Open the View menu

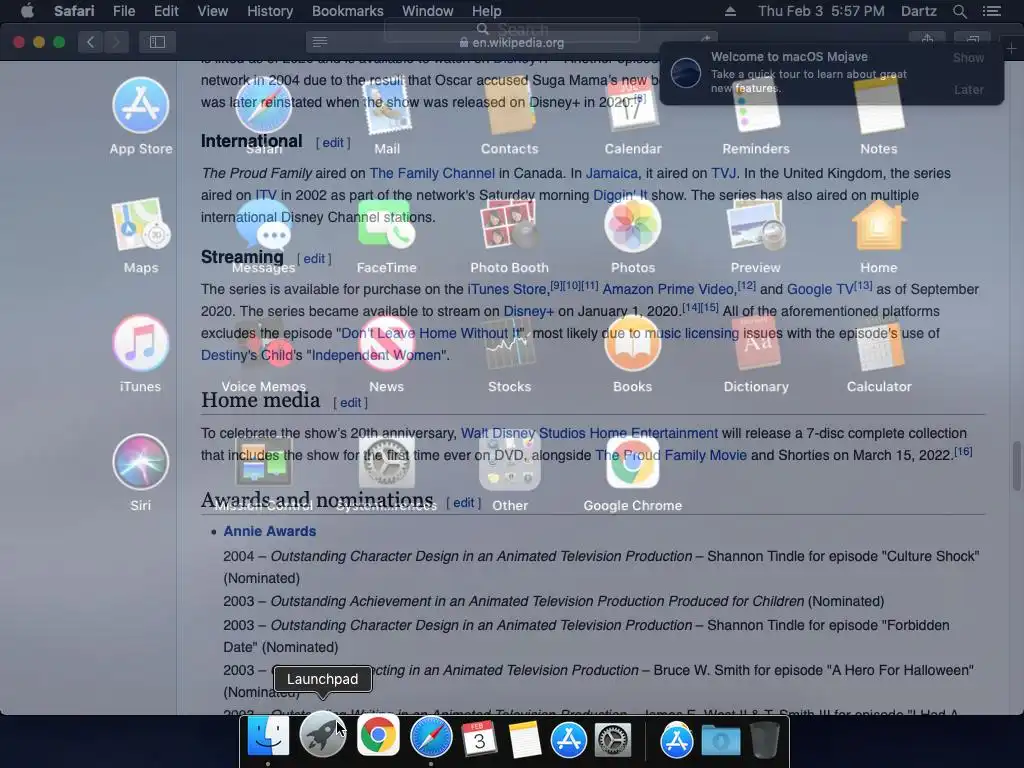(212, 11)
